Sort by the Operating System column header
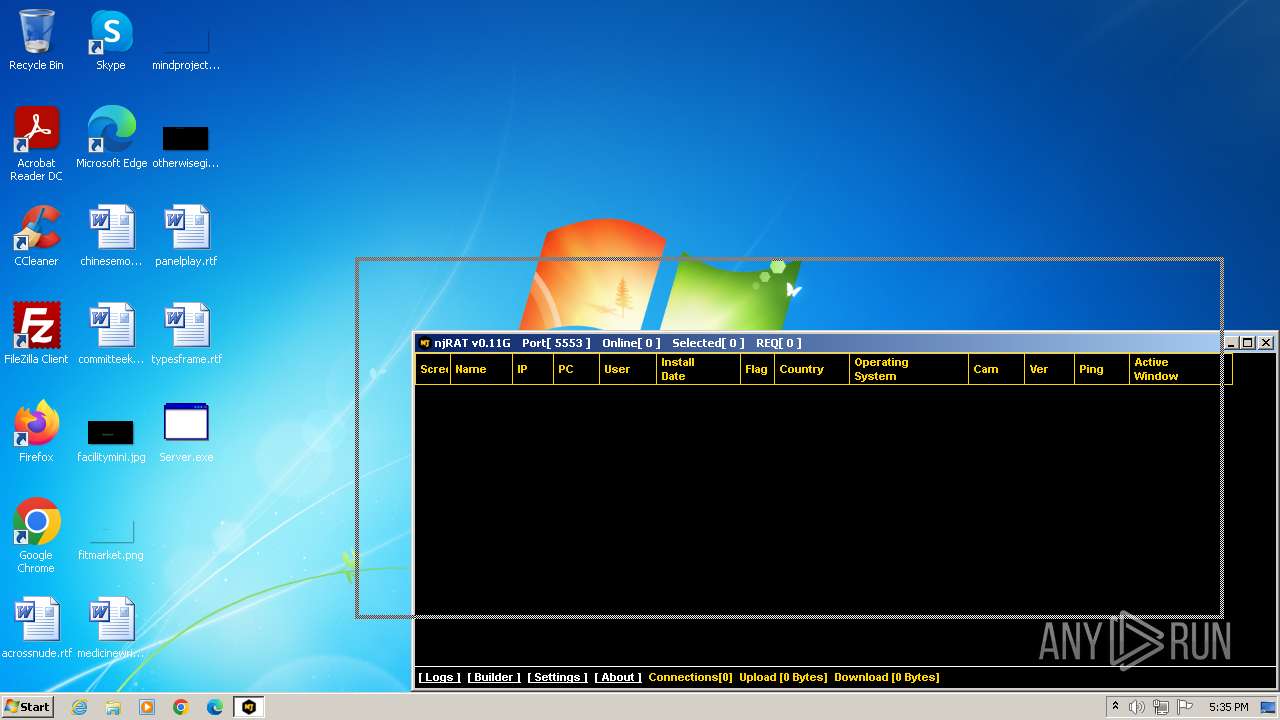Screen dimensions: 1280x720 [x=909, y=369]
